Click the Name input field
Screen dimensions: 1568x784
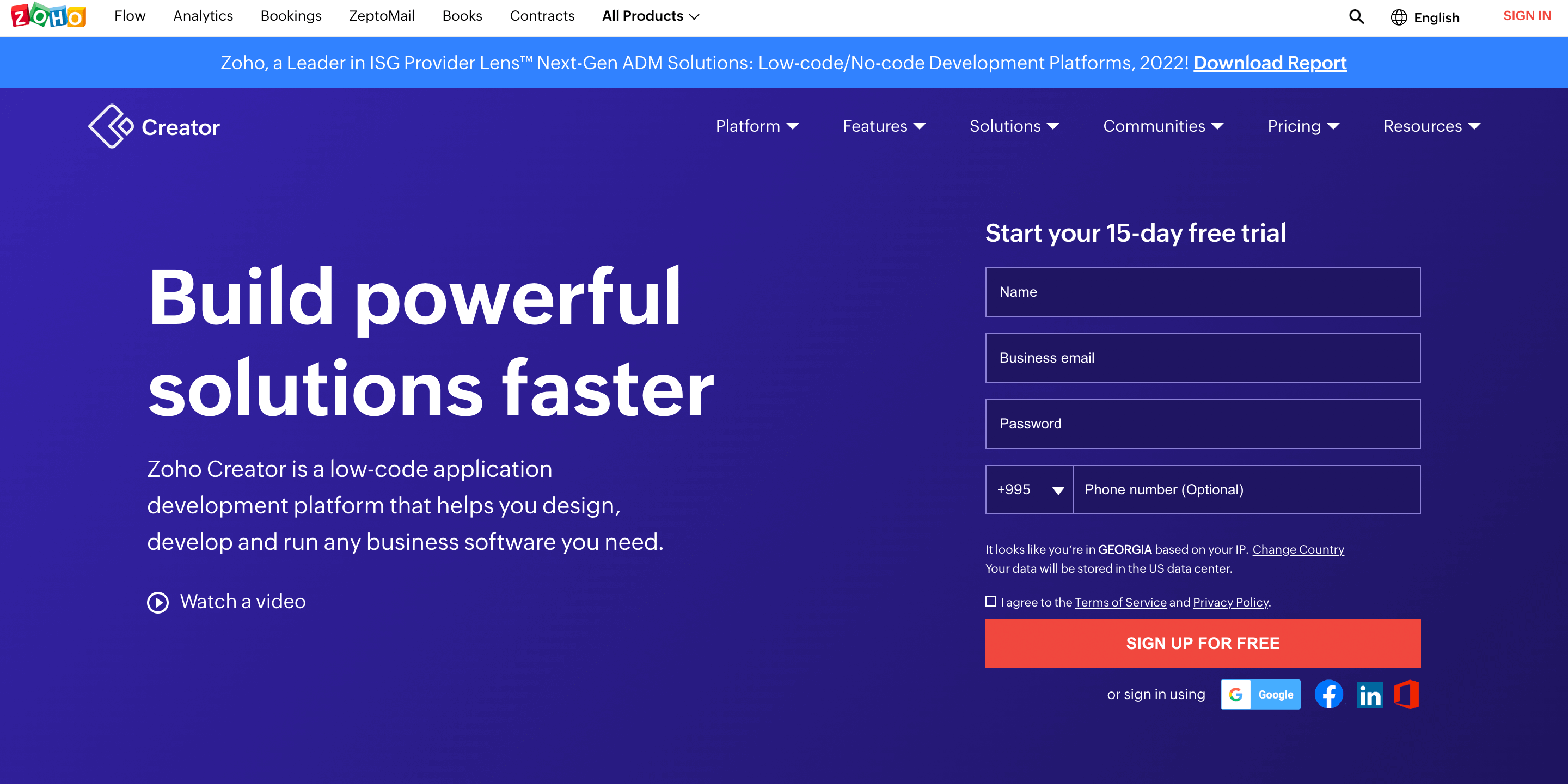tap(1204, 291)
